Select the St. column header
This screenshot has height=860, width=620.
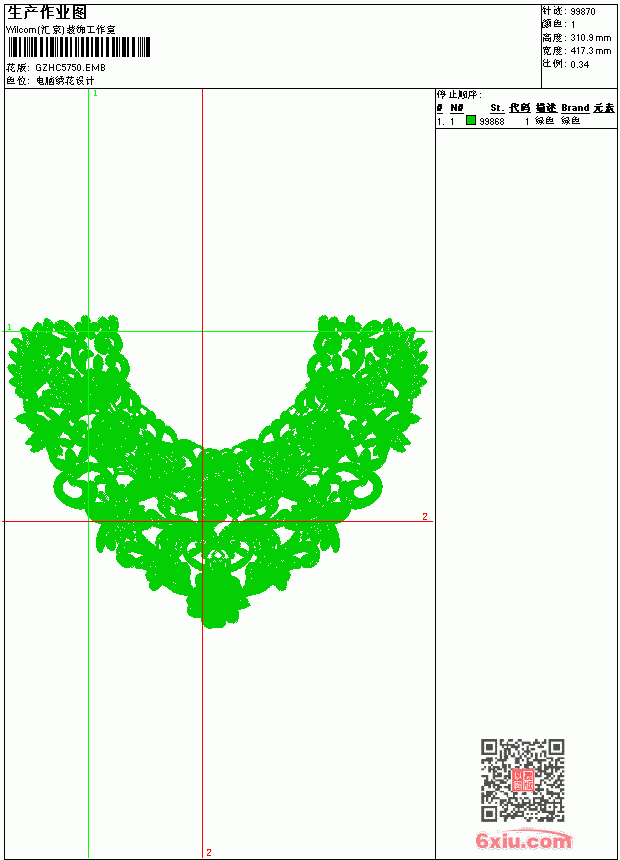497,108
